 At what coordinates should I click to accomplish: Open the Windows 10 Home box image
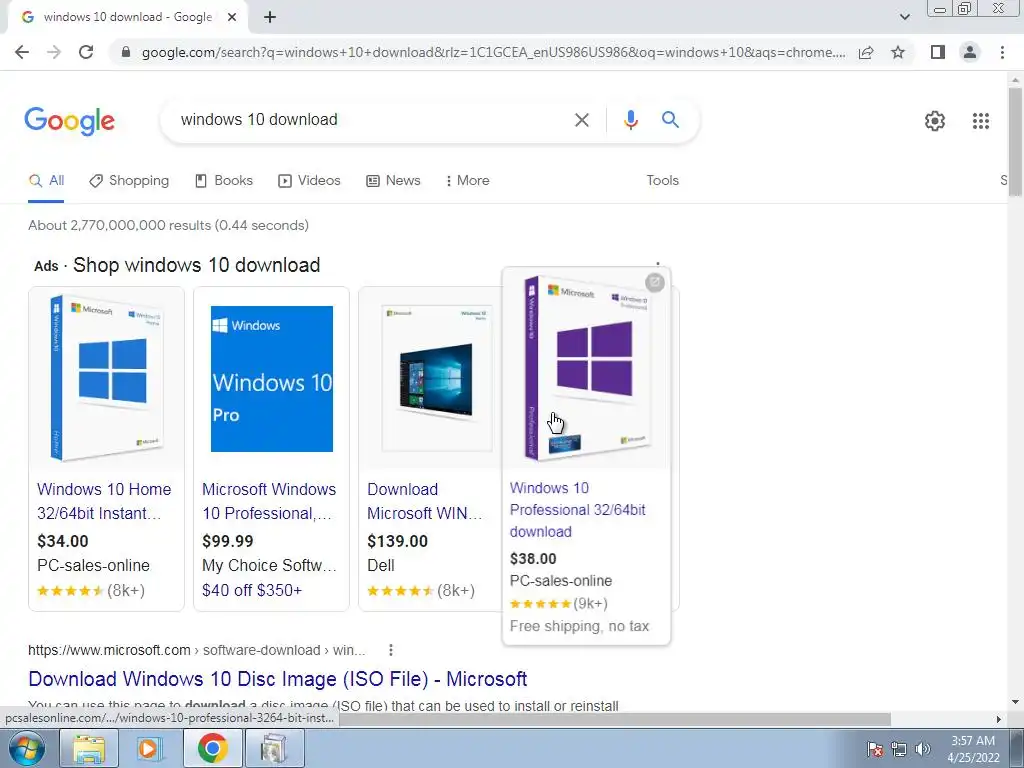pos(106,378)
